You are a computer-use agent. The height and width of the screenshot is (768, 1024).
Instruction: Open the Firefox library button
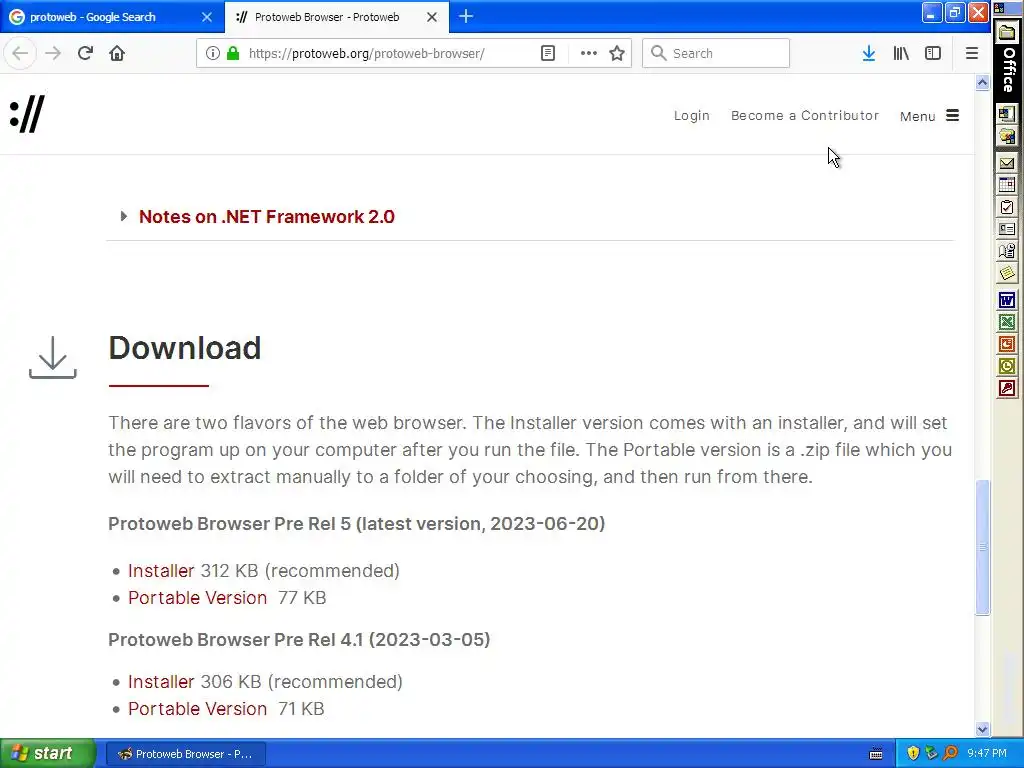click(x=901, y=53)
